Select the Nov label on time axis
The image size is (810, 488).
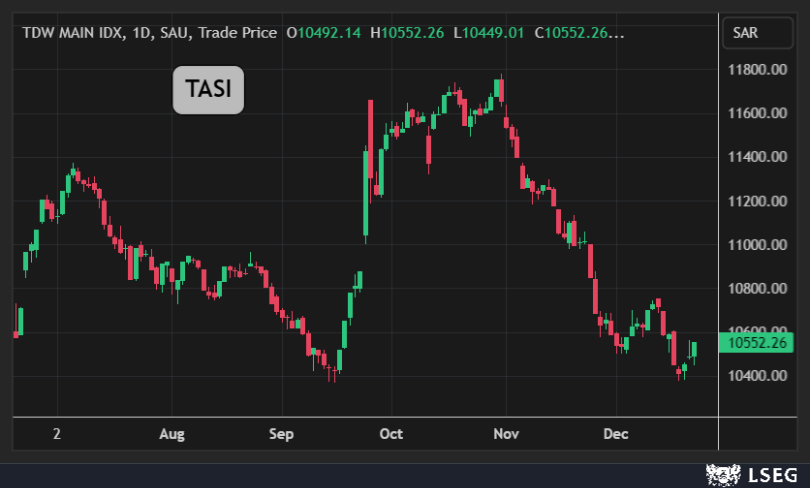[x=506, y=434]
